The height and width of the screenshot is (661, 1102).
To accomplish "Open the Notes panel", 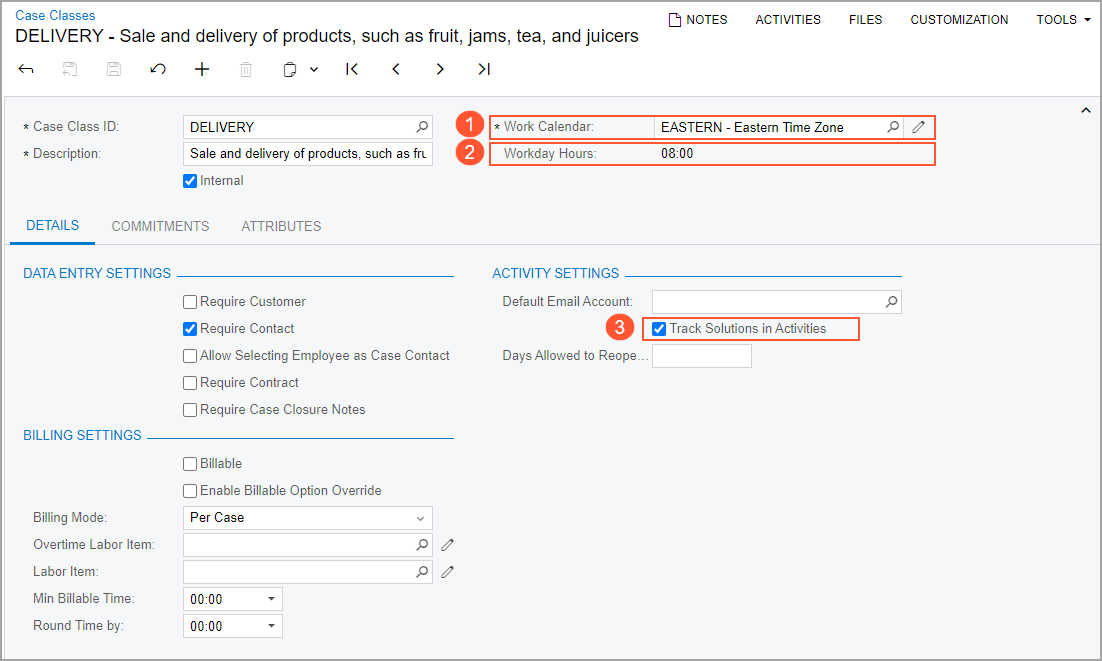I will 698,20.
